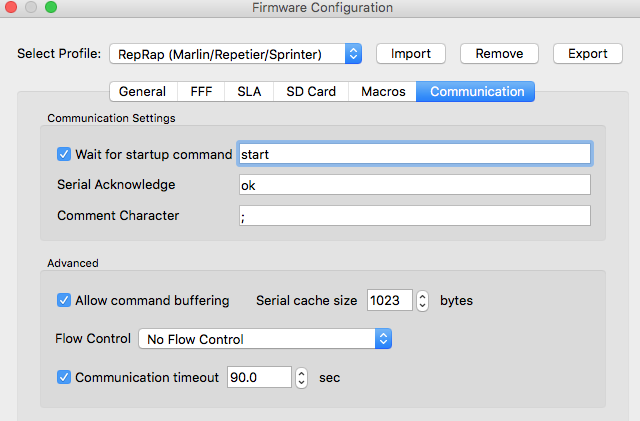640x421 pixels.
Task: Decrease Communication timeout with stepper down arrow
Action: tap(301, 383)
